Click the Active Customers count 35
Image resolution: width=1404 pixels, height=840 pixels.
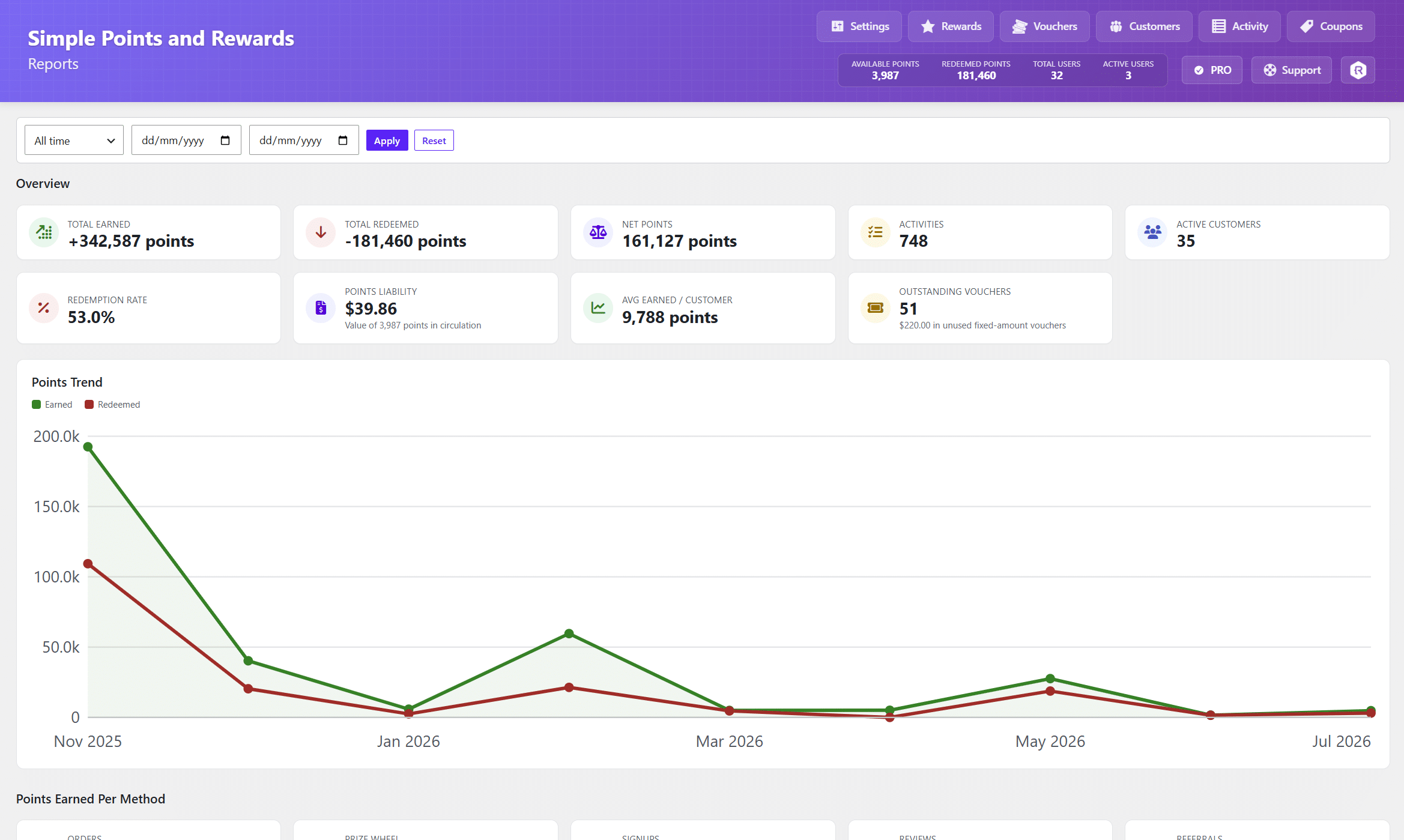coord(1186,241)
